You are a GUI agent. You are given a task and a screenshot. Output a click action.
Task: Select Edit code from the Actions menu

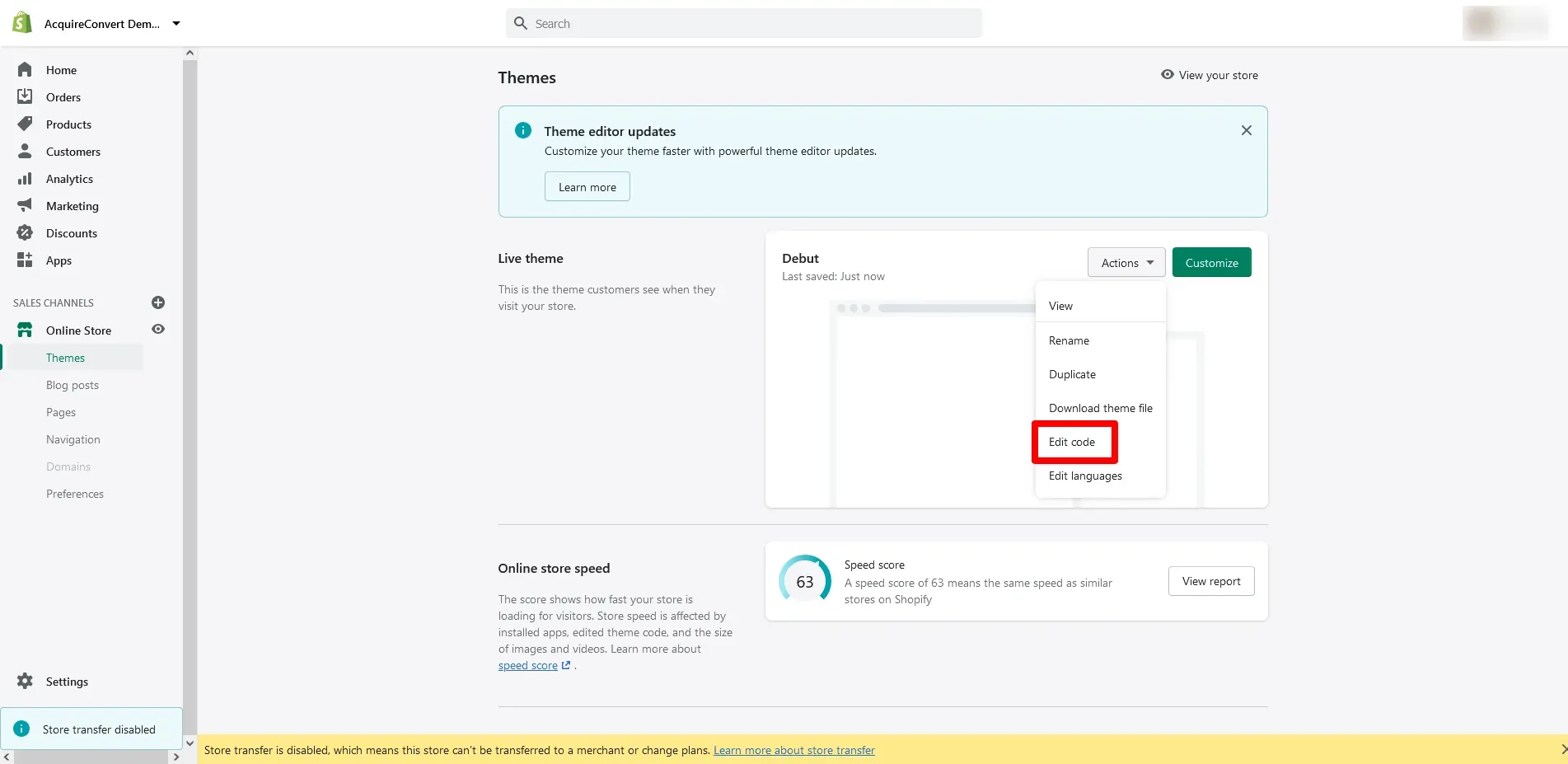[1072, 443]
